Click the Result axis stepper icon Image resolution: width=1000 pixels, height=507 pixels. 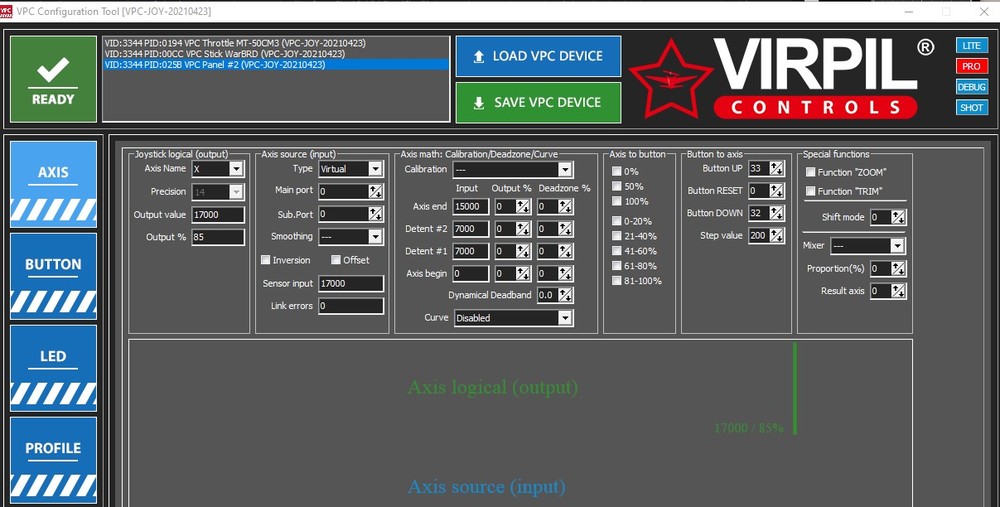click(x=898, y=291)
